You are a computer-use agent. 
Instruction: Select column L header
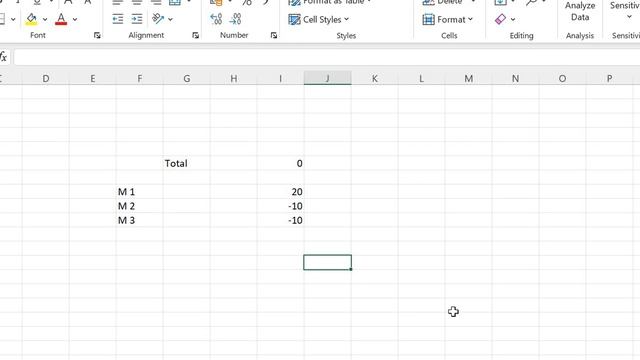pyautogui.click(x=421, y=78)
